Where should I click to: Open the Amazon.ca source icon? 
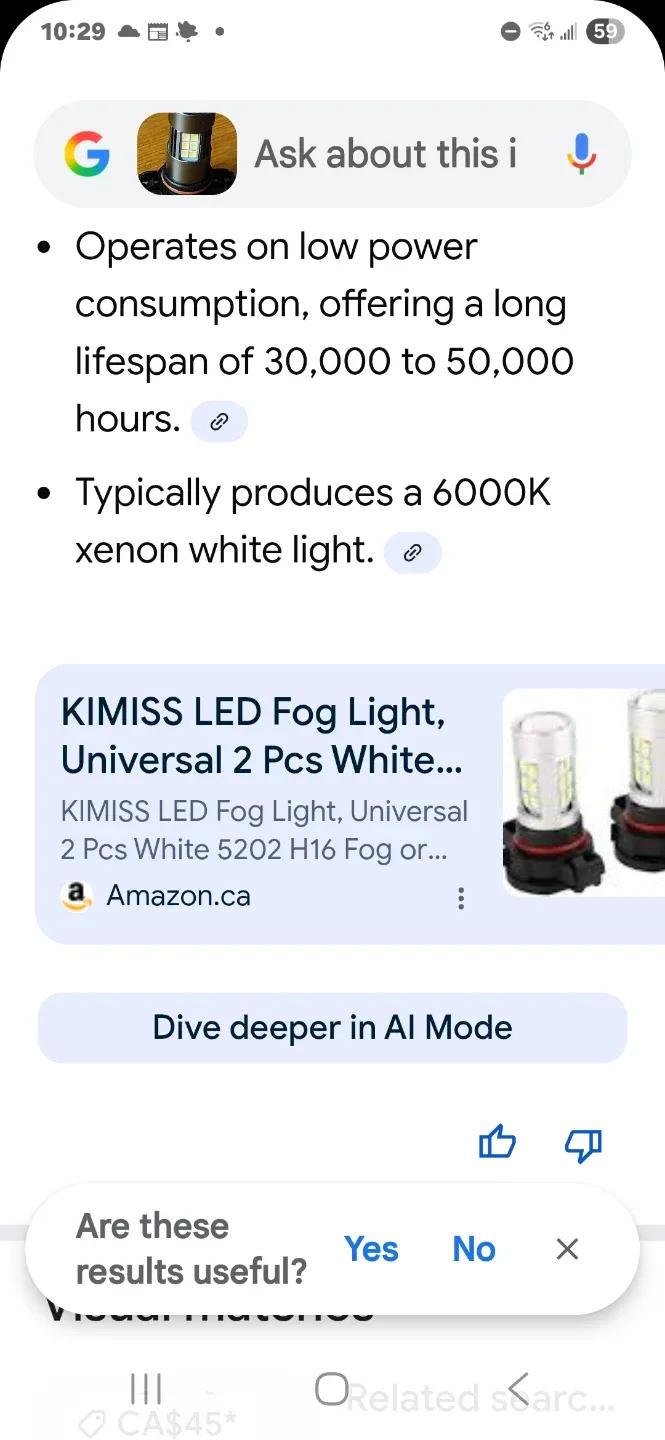pos(78,896)
